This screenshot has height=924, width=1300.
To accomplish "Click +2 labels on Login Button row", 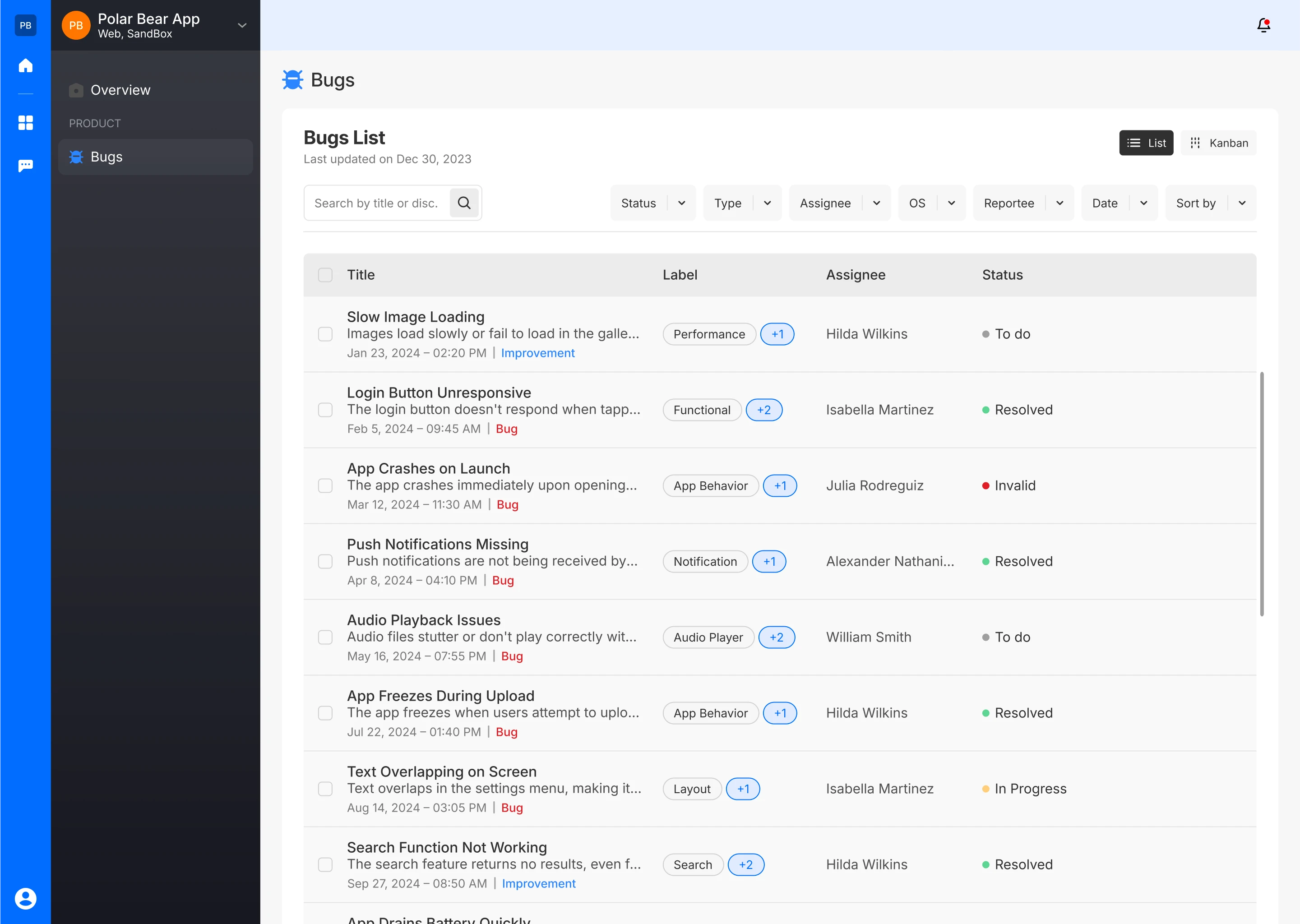I will [763, 410].
